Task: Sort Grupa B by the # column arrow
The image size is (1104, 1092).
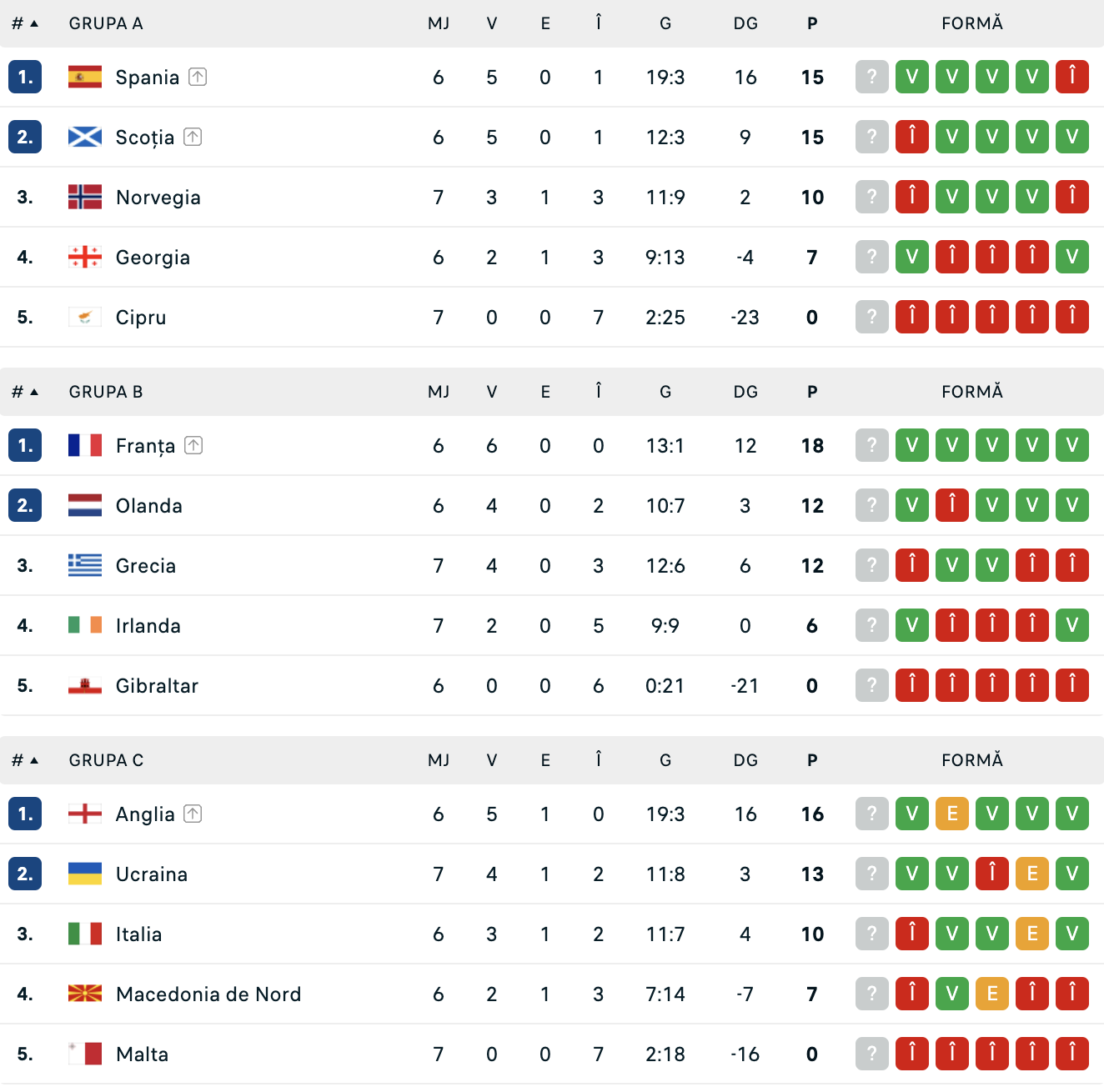Action: (25, 392)
